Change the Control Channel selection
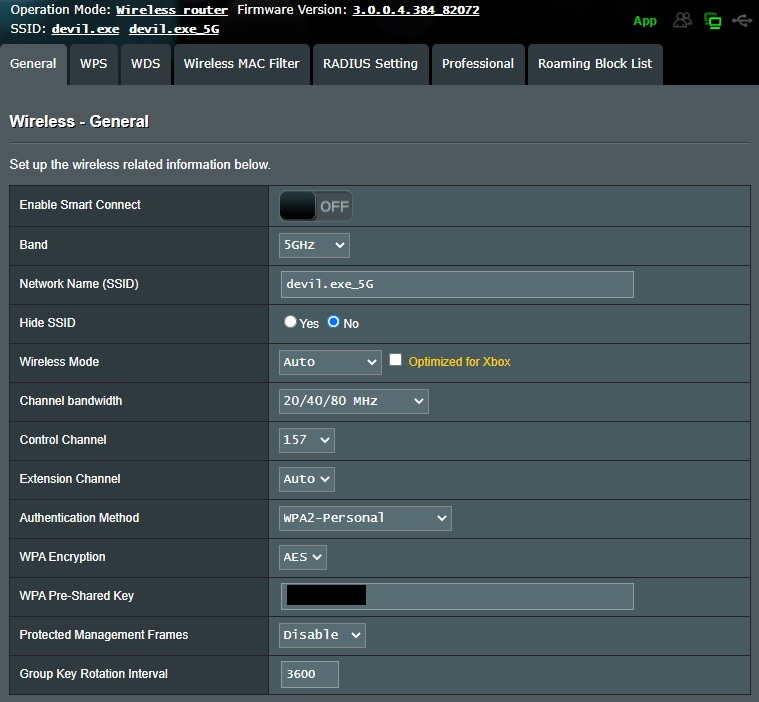Screen dimensions: 759x702 pos(307,440)
